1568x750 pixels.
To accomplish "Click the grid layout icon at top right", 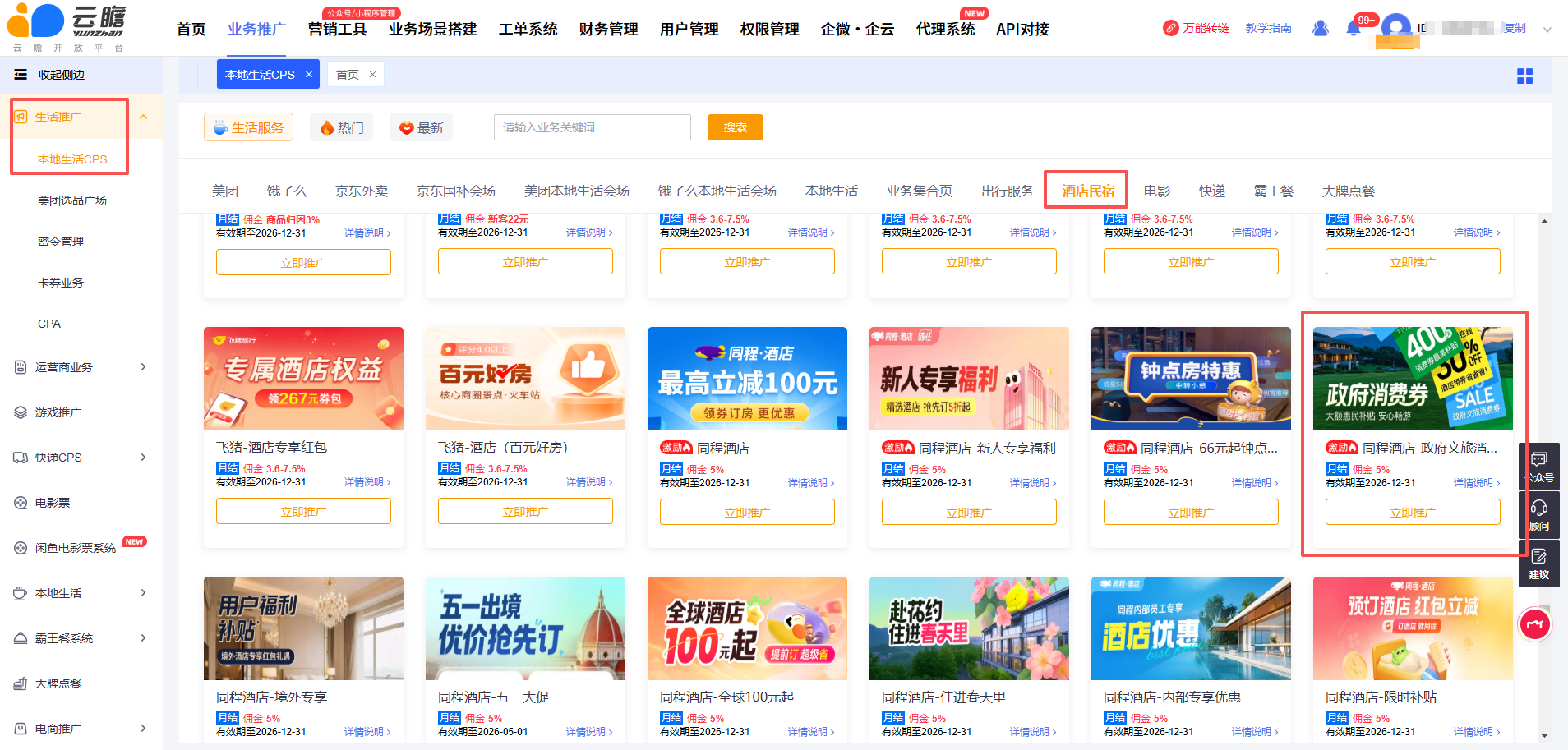I will coord(1524,76).
